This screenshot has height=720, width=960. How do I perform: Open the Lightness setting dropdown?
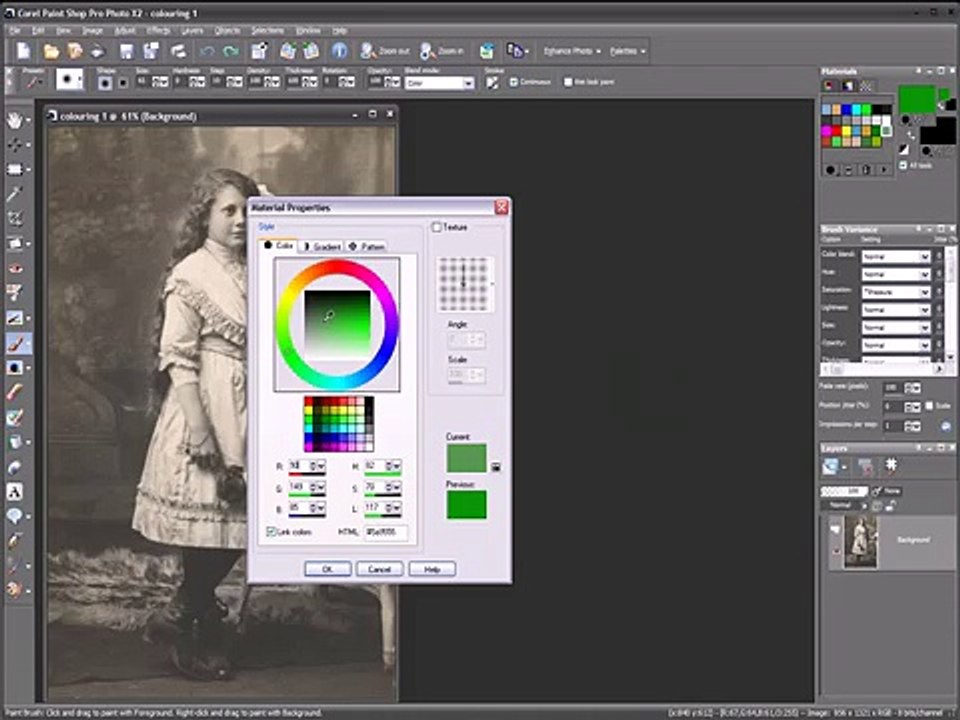(x=896, y=310)
